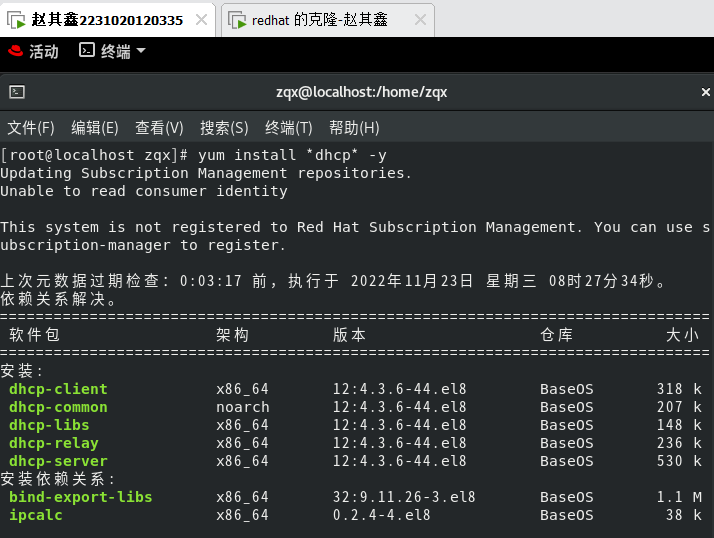The height and width of the screenshot is (538, 714).
Task: Click the dhcp-common package name
Action: pyautogui.click(x=58, y=407)
